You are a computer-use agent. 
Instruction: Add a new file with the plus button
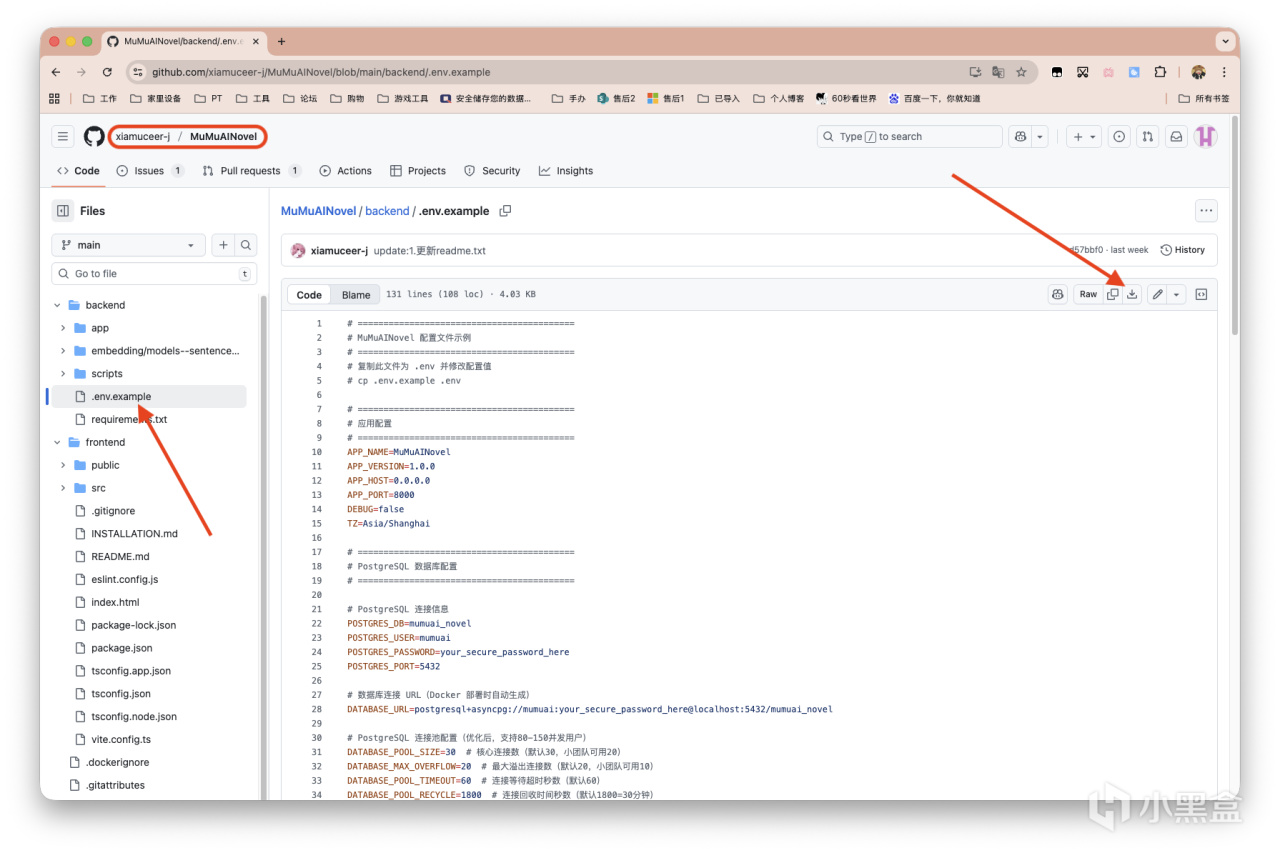coord(223,245)
